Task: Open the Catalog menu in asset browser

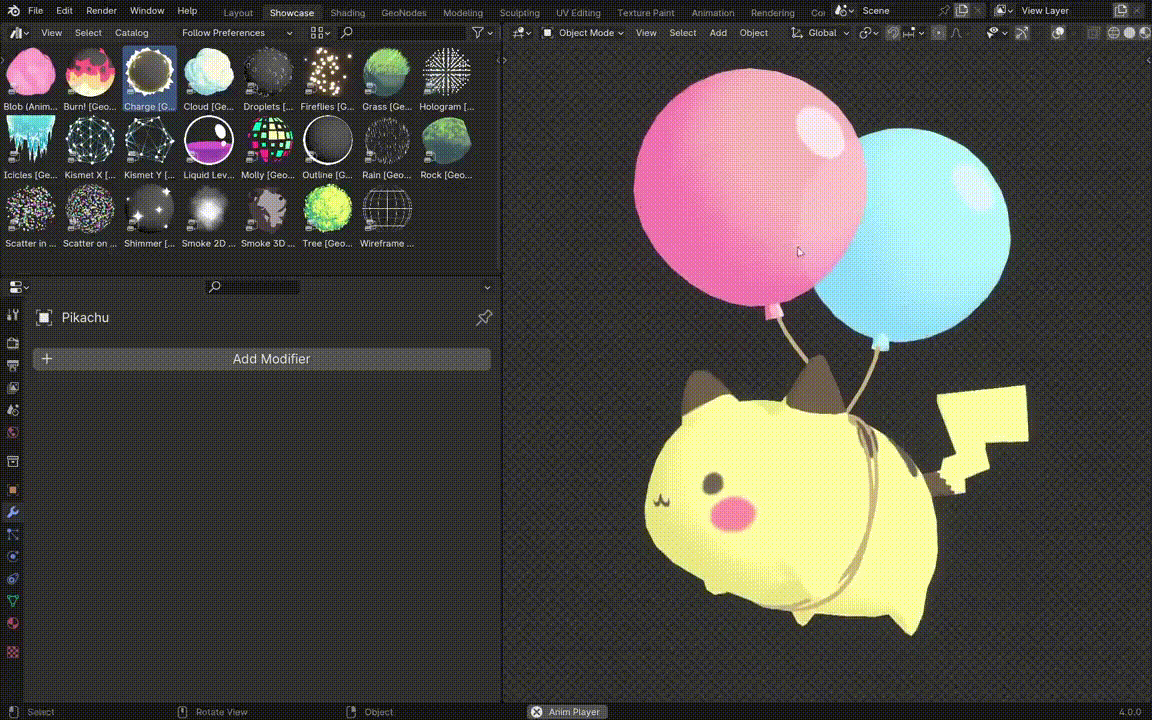Action: [x=131, y=33]
